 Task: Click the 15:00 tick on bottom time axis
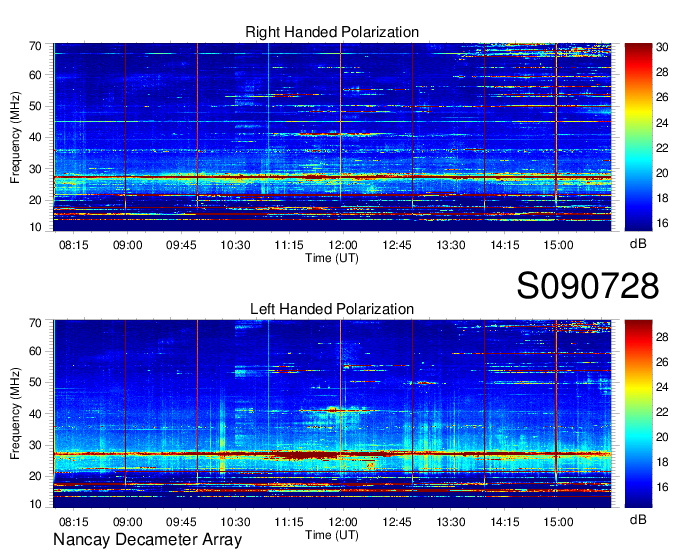pos(559,522)
